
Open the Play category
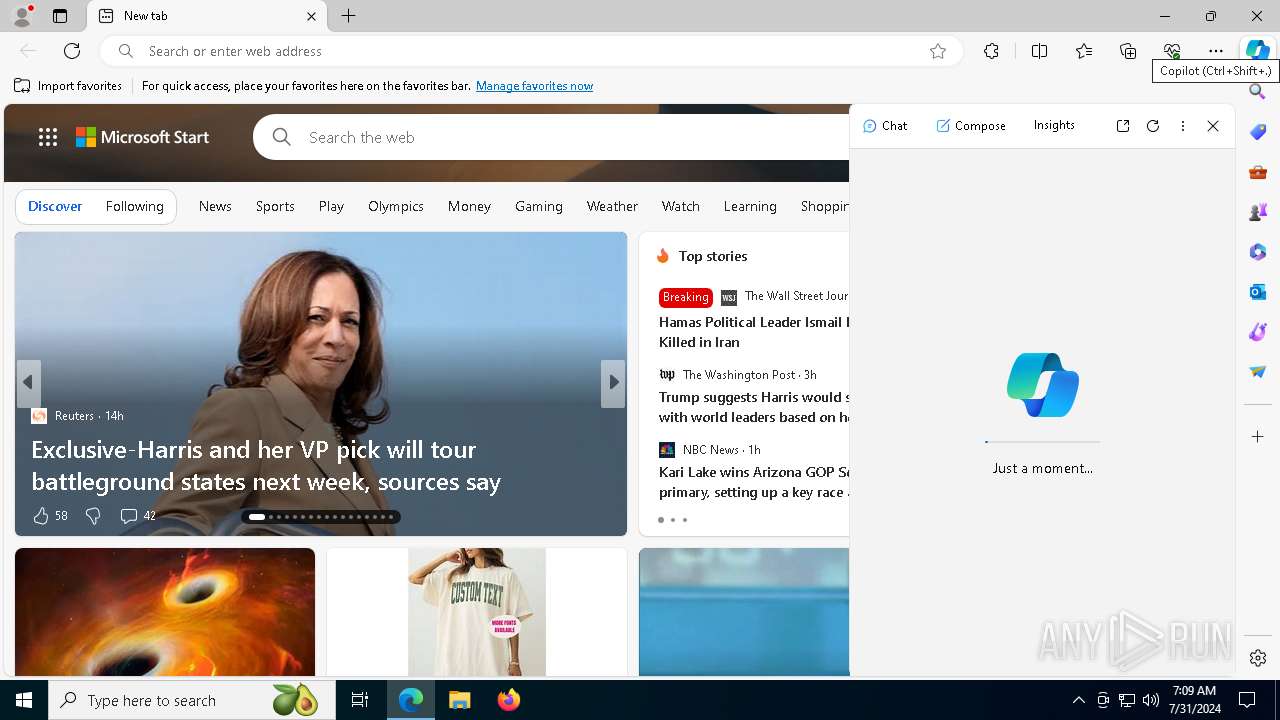click(x=331, y=206)
